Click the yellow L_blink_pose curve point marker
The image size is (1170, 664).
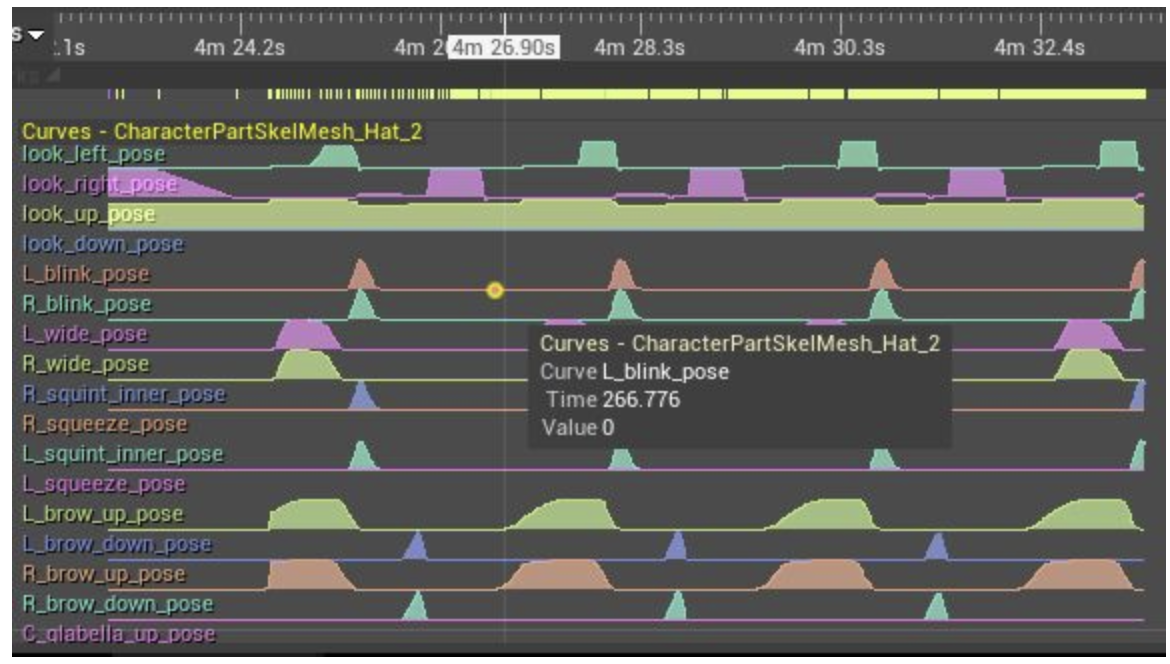495,291
